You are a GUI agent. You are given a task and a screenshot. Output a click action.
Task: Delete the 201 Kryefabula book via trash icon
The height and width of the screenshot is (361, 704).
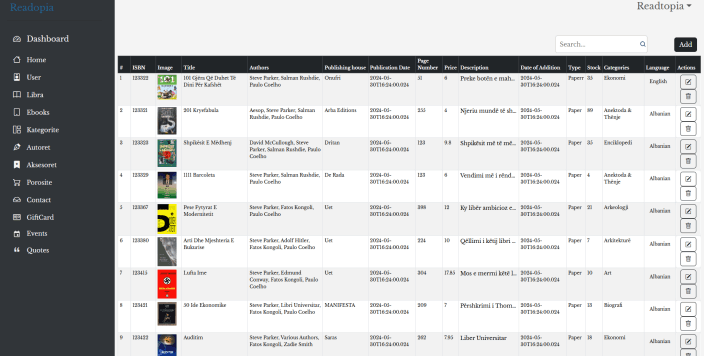pyautogui.click(x=688, y=128)
